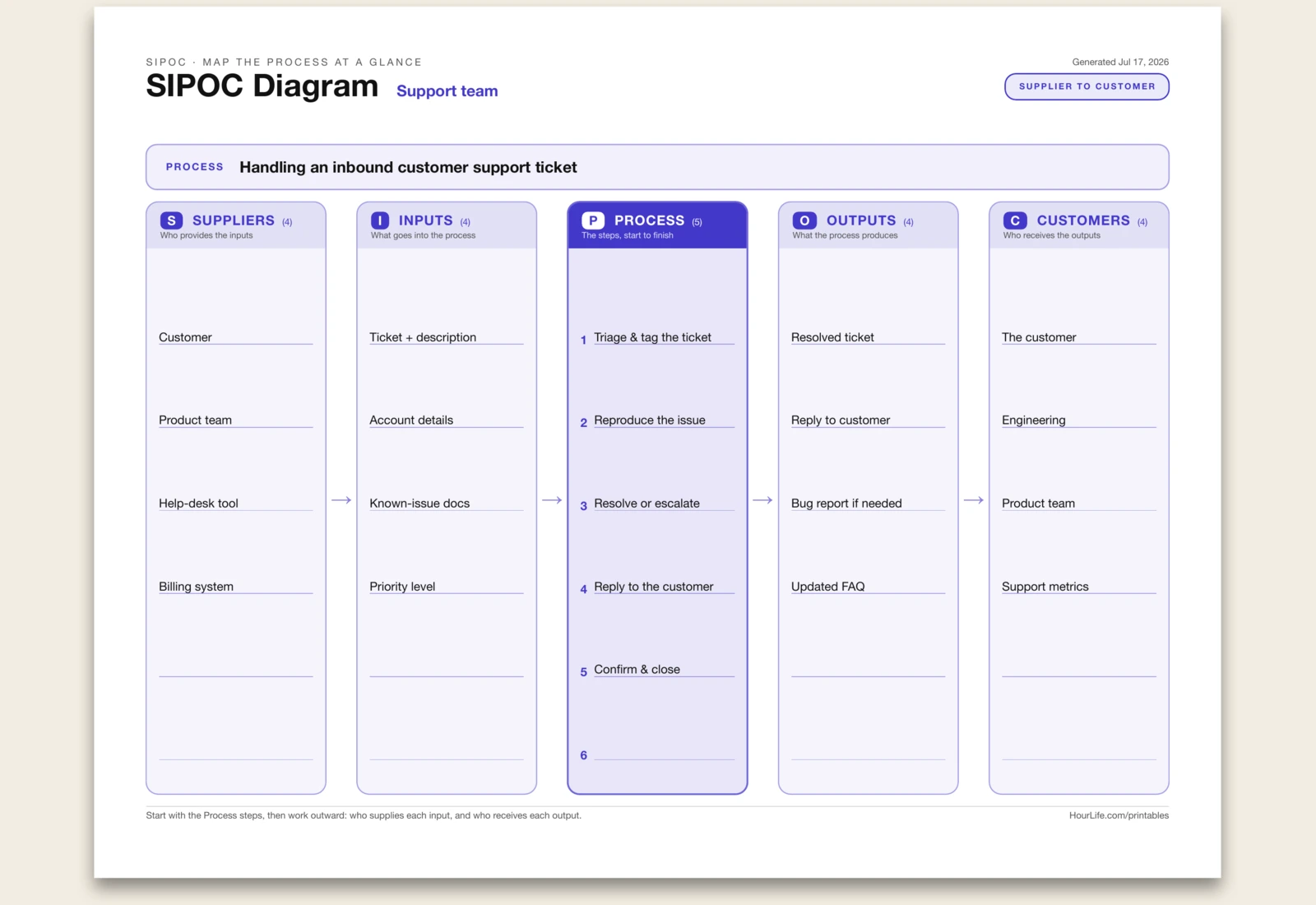
Task: Select the Support team subtitle
Action: pyautogui.click(x=447, y=90)
